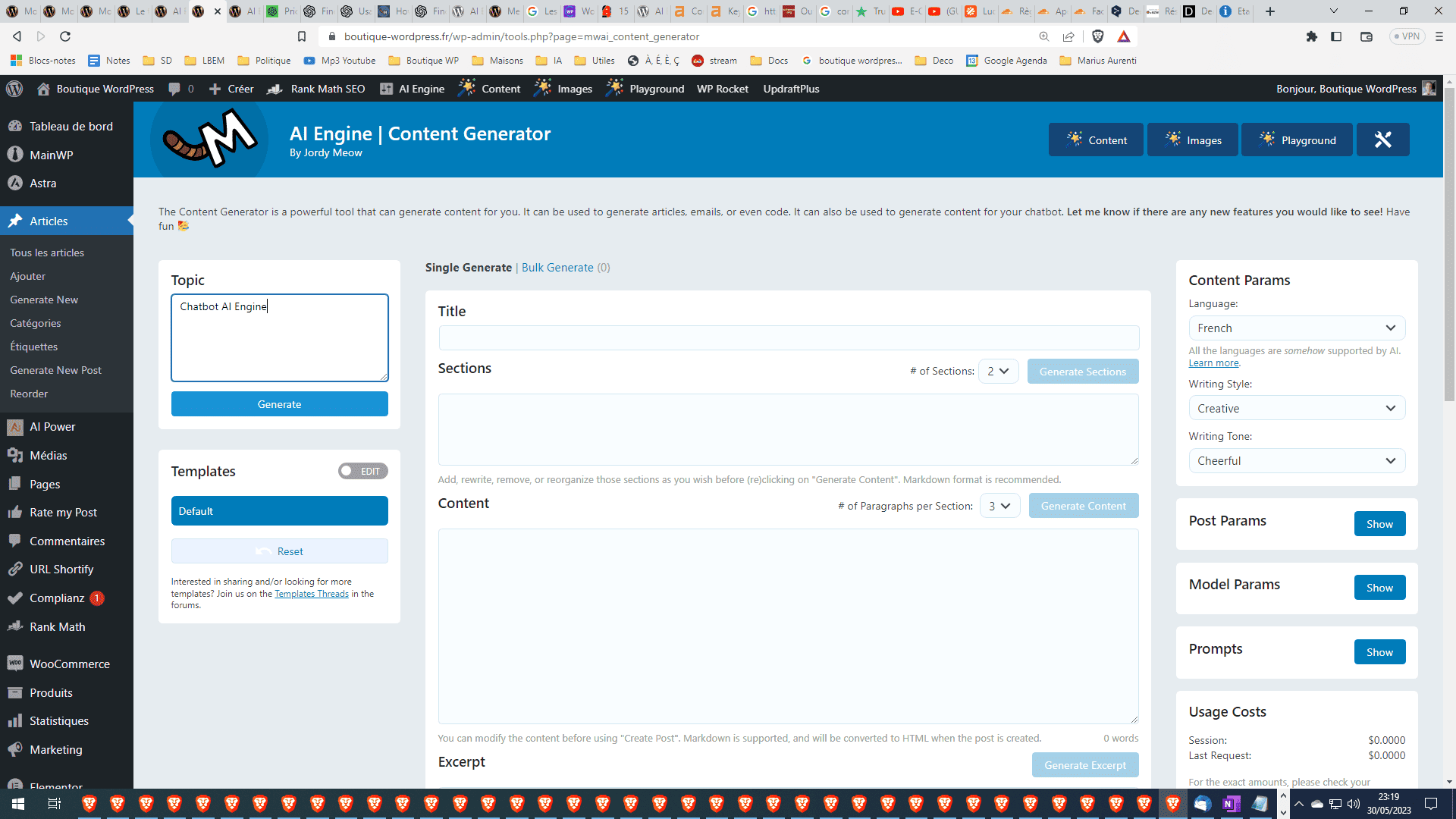1456x819 pixels.
Task: Click inside the Title input field
Action: pyautogui.click(x=788, y=337)
